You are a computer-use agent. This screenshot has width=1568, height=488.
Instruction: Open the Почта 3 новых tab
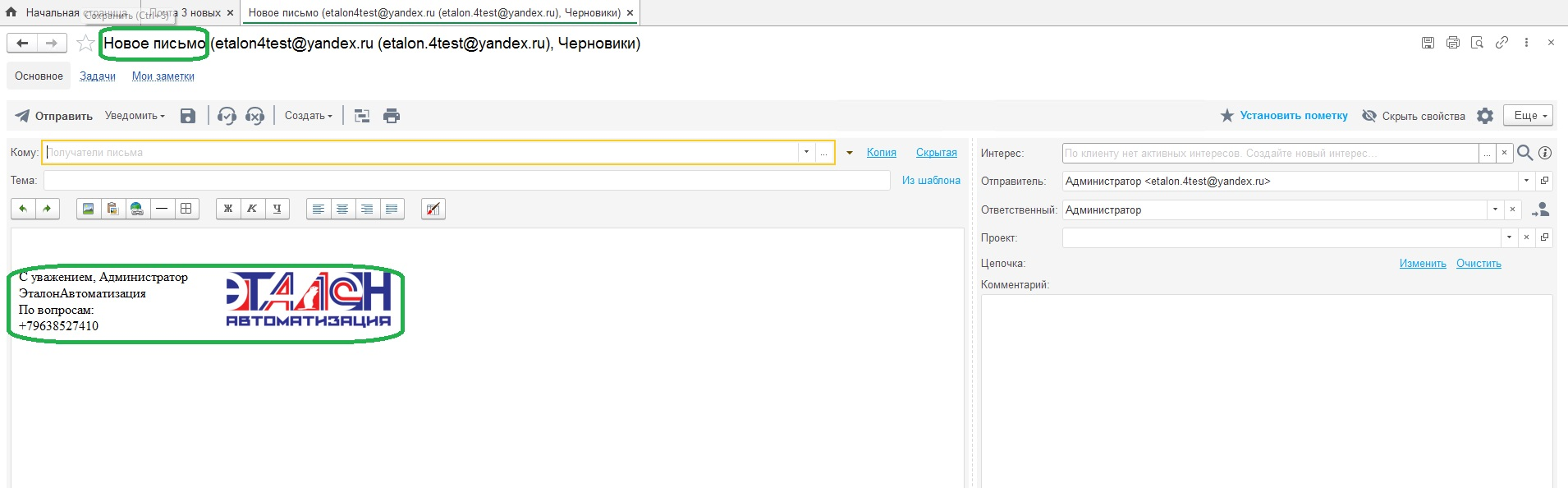pyautogui.click(x=189, y=12)
